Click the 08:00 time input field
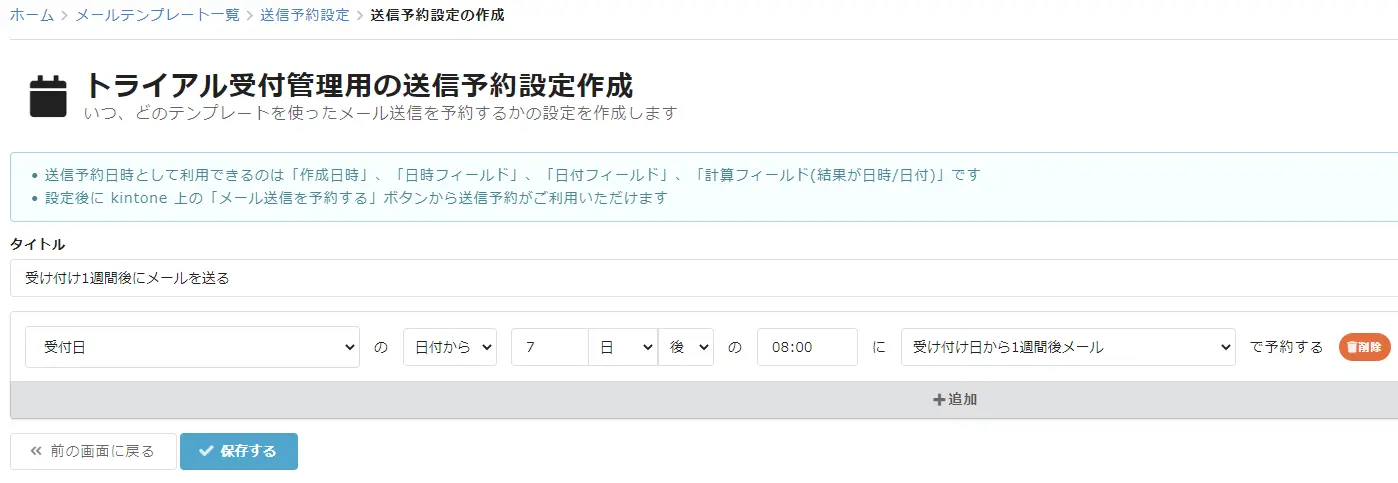Viewport: 1398px width, 483px height. (807, 347)
